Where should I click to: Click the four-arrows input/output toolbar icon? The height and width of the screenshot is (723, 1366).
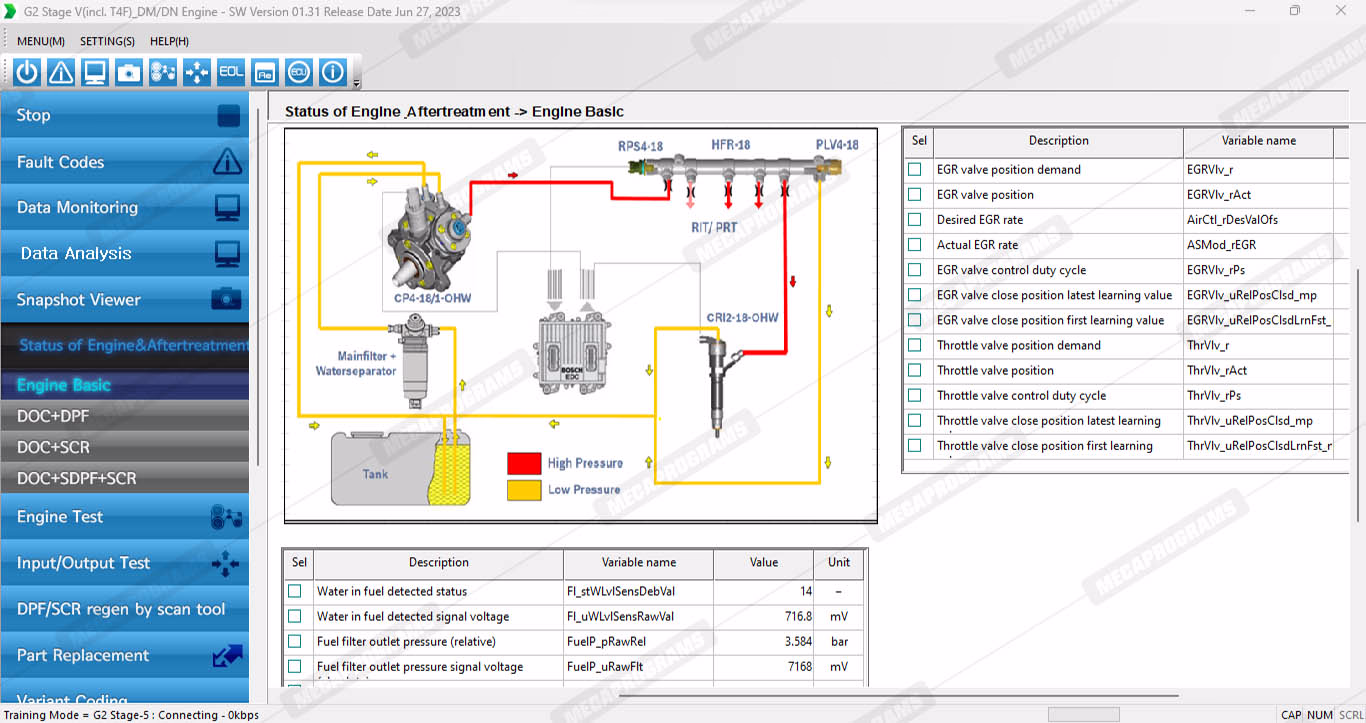(197, 72)
